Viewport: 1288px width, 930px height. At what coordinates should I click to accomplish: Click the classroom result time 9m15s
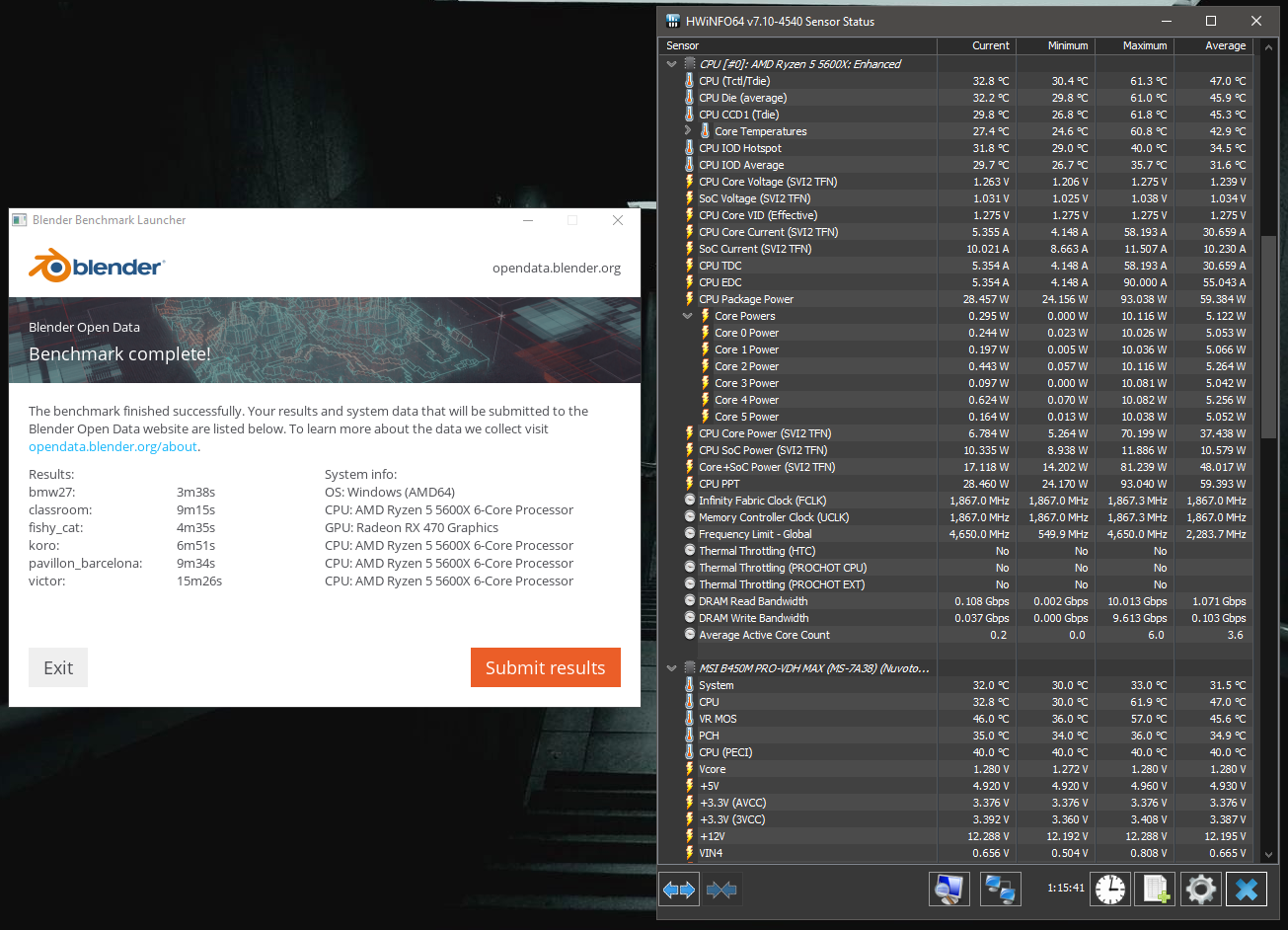195,509
